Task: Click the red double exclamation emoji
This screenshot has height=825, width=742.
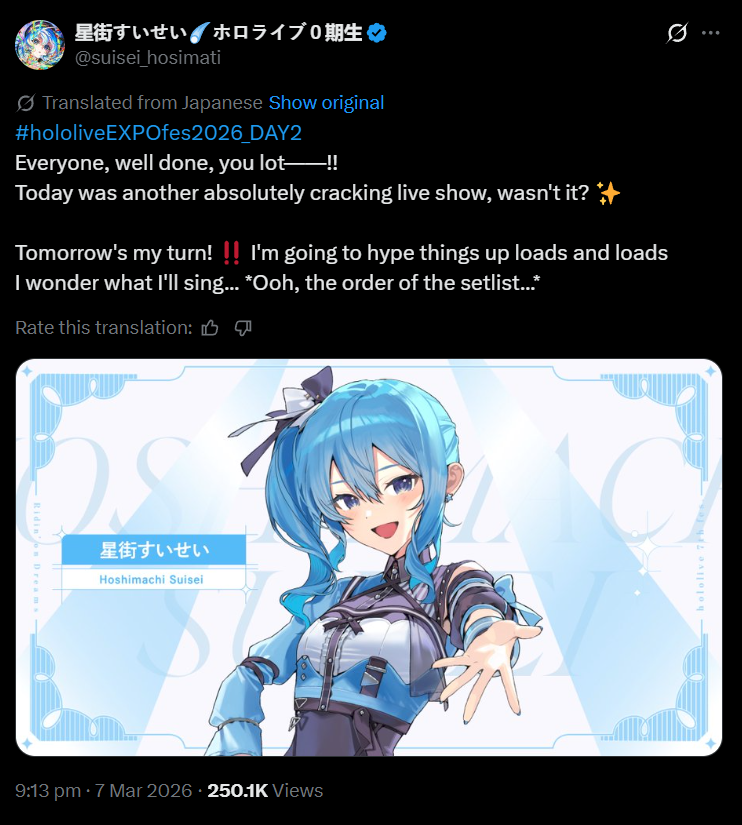Action: click(232, 253)
